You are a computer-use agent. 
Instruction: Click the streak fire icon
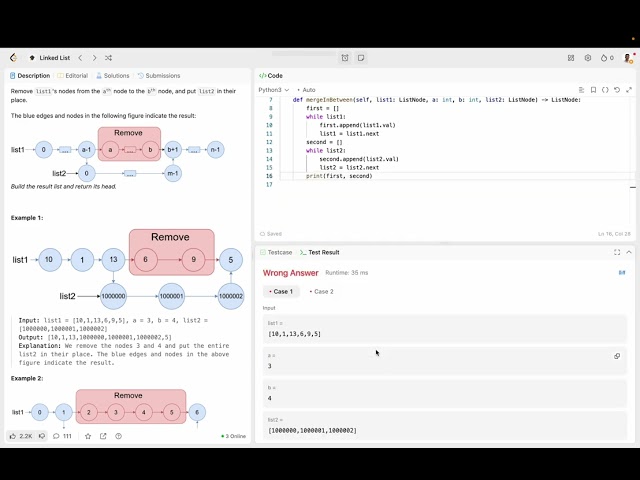(x=606, y=58)
